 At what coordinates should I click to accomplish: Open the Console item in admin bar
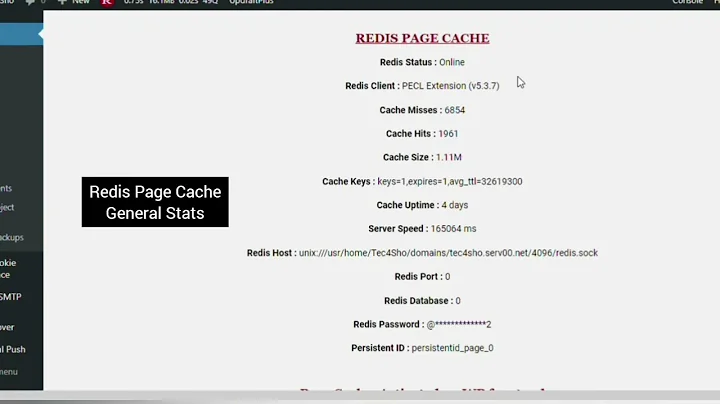tap(687, 2)
